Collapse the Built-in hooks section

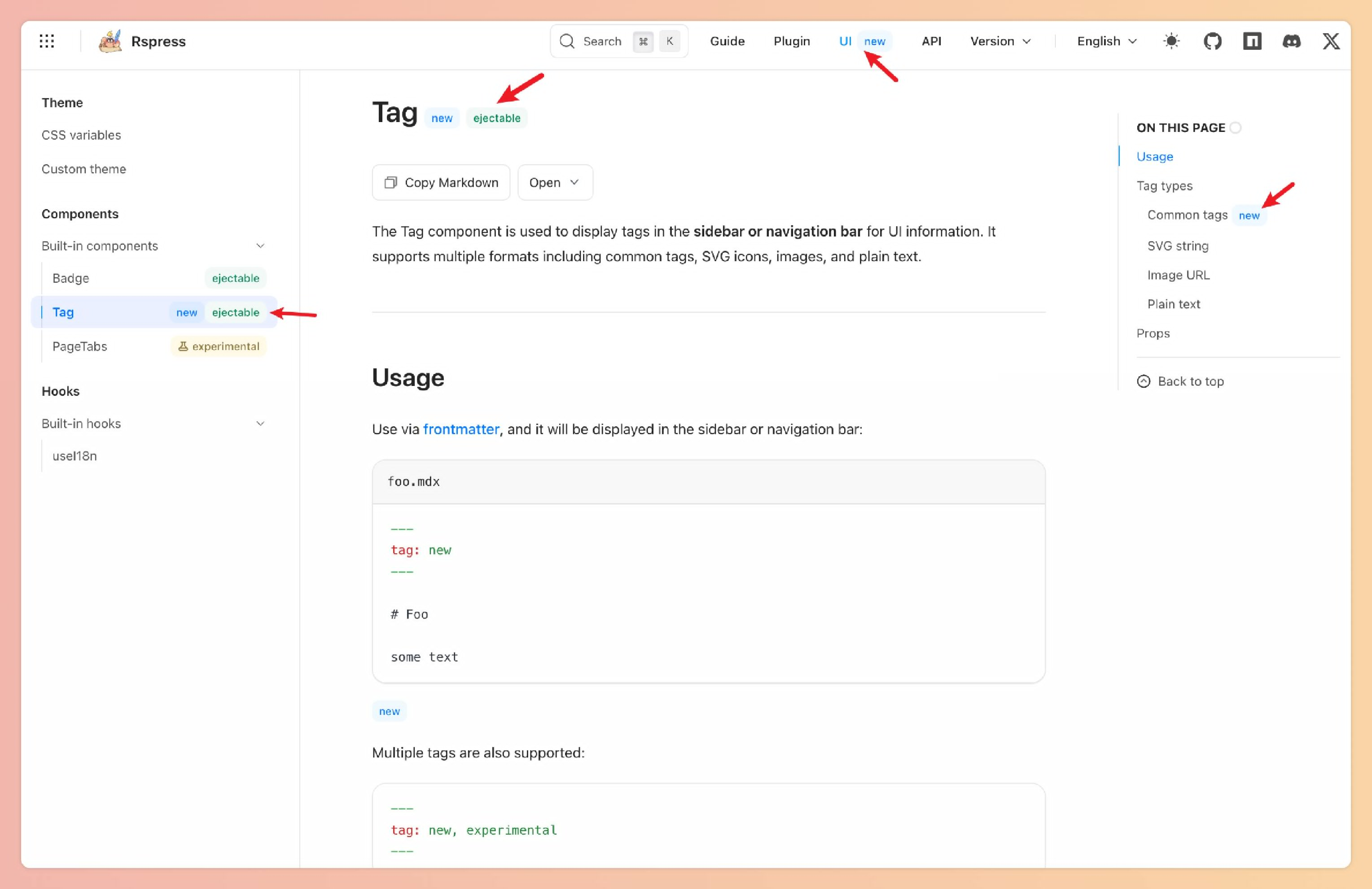pyautogui.click(x=260, y=424)
